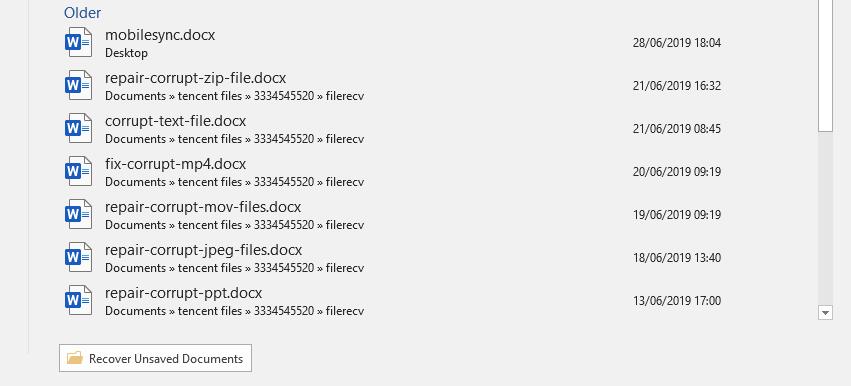Click the Word icon beside repair-corrupt-mov-files.docx
The width and height of the screenshot is (851, 386).
pos(79,214)
